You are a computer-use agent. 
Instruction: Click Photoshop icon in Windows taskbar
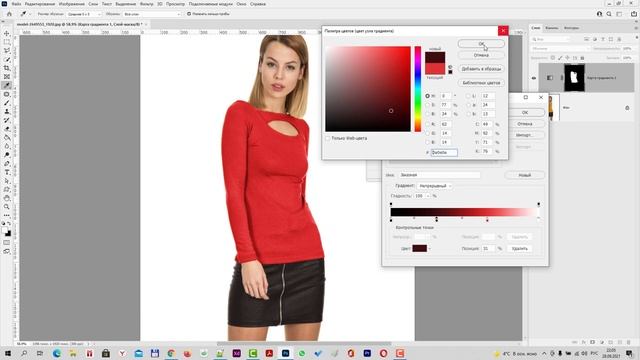(x=285, y=353)
